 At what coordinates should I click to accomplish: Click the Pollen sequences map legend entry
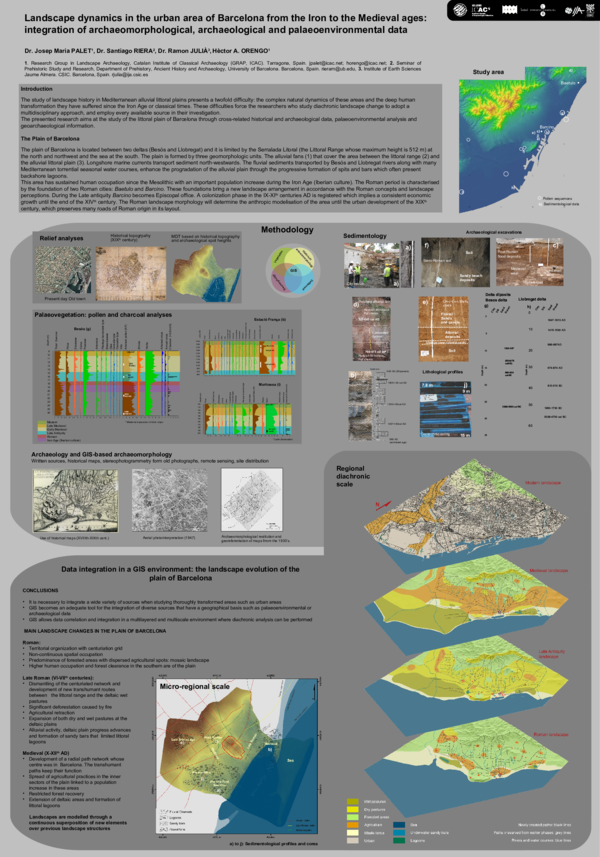click(x=554, y=198)
